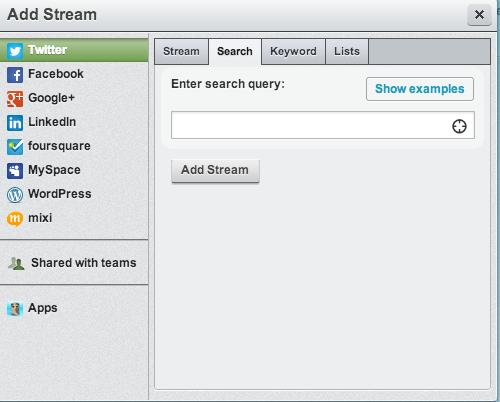Click the foursquare checkmark icon

point(15,147)
